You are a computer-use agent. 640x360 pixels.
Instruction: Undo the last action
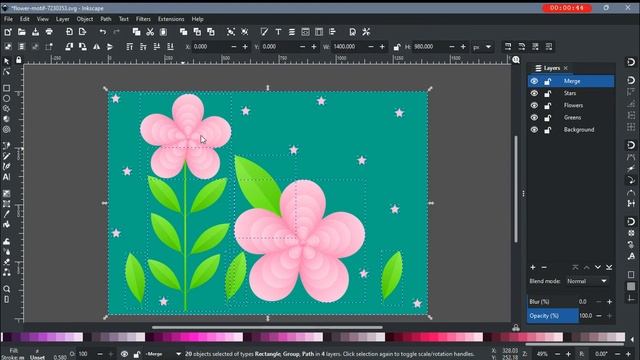click(x=102, y=32)
